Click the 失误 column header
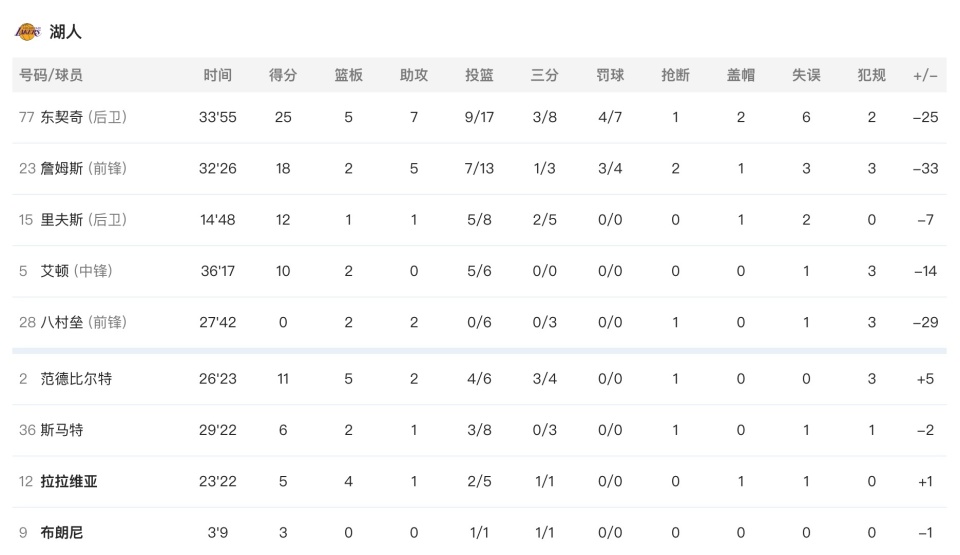 [x=806, y=75]
